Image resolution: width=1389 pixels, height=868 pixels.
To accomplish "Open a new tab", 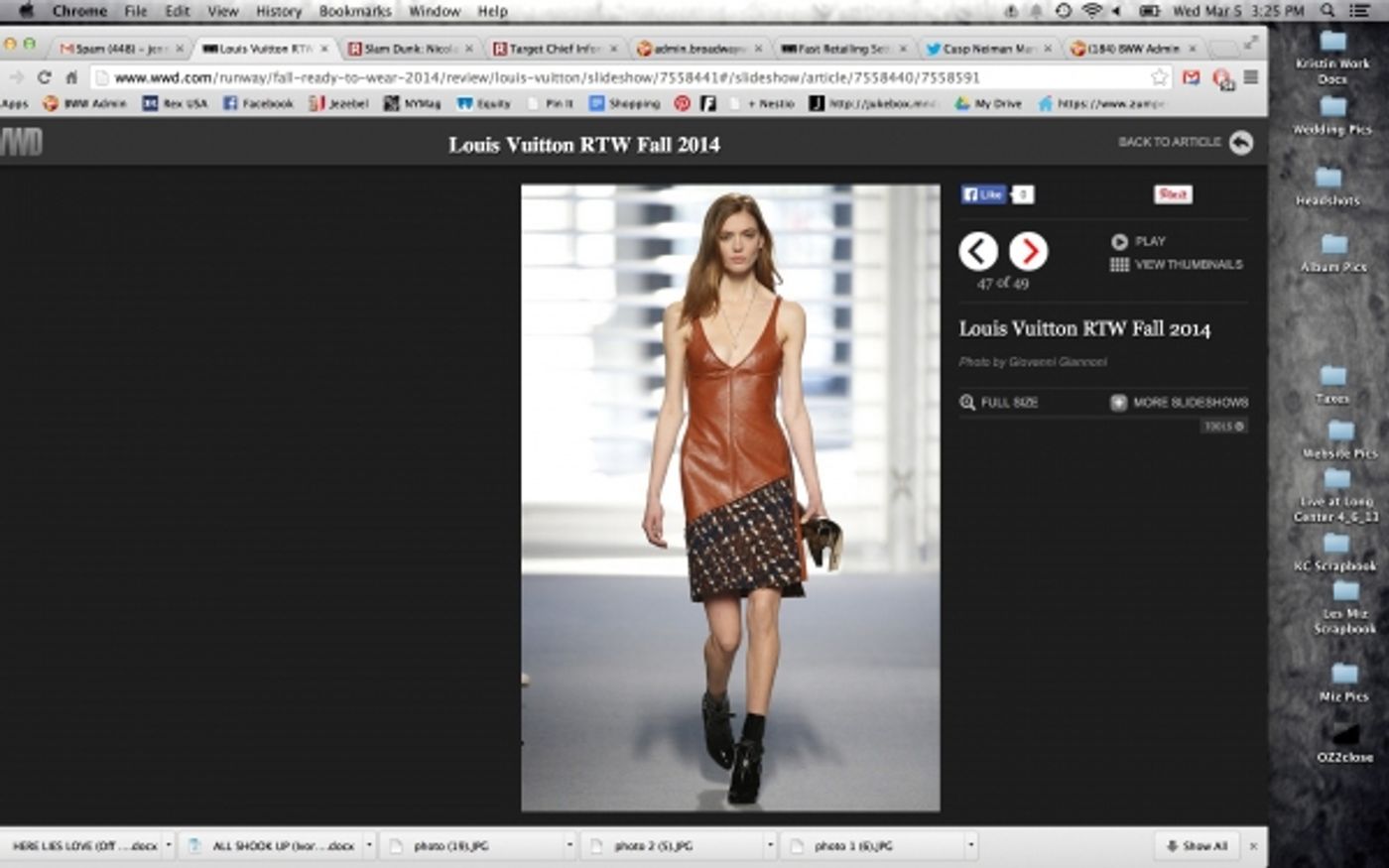I will (1224, 48).
